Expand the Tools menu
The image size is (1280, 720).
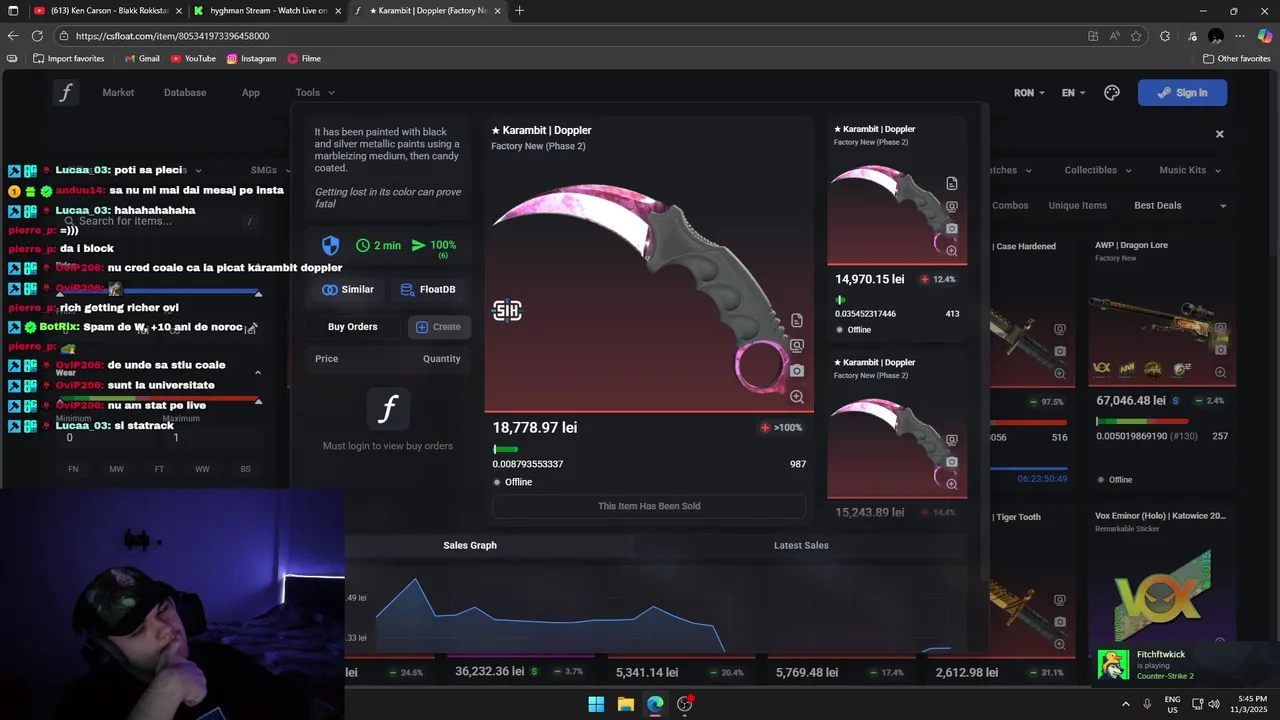pos(314,93)
